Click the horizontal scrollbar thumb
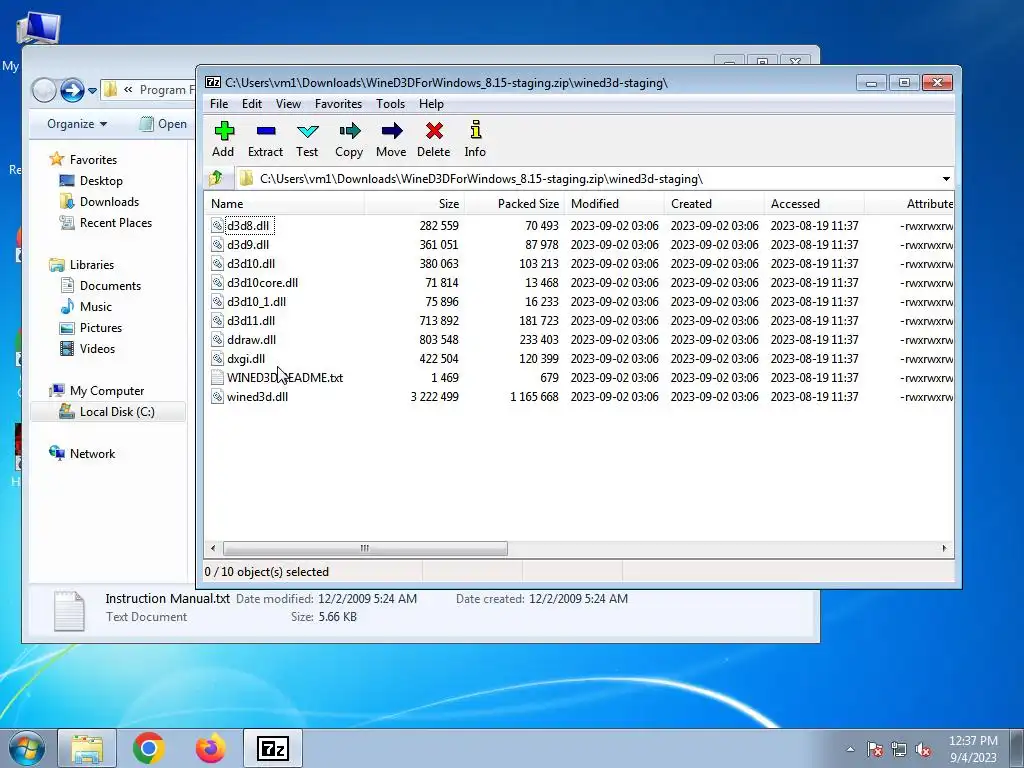The width and height of the screenshot is (1024, 768). [365, 549]
